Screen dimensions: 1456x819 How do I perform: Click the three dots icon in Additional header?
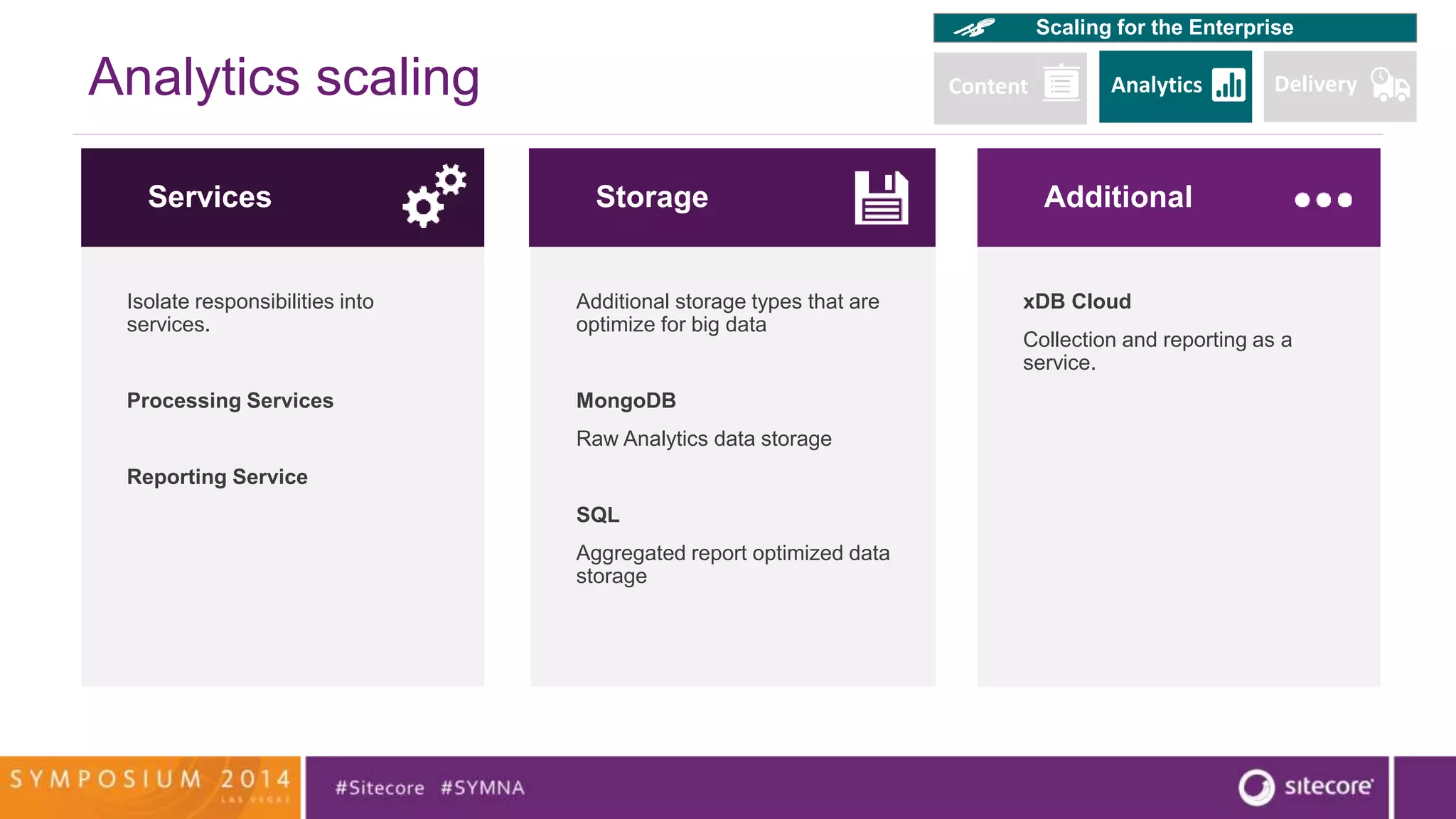tap(1323, 200)
